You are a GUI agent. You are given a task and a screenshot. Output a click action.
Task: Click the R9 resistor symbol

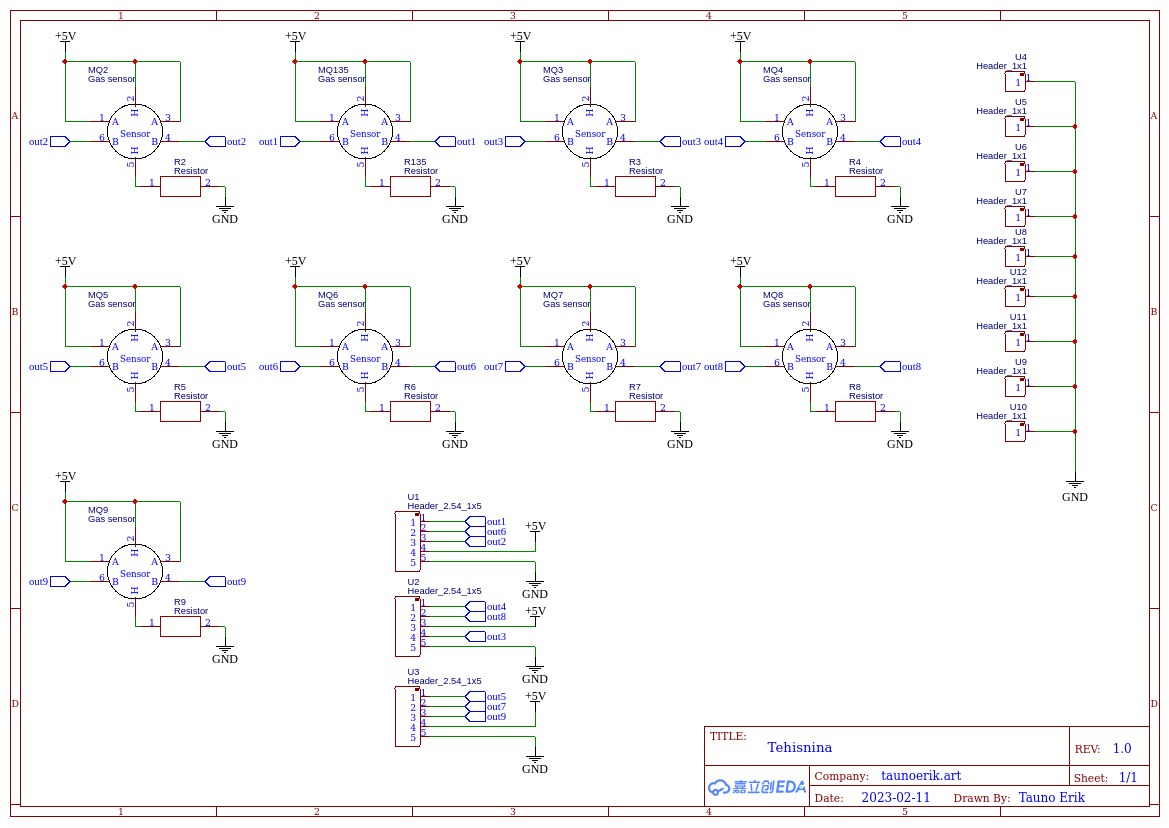180,627
